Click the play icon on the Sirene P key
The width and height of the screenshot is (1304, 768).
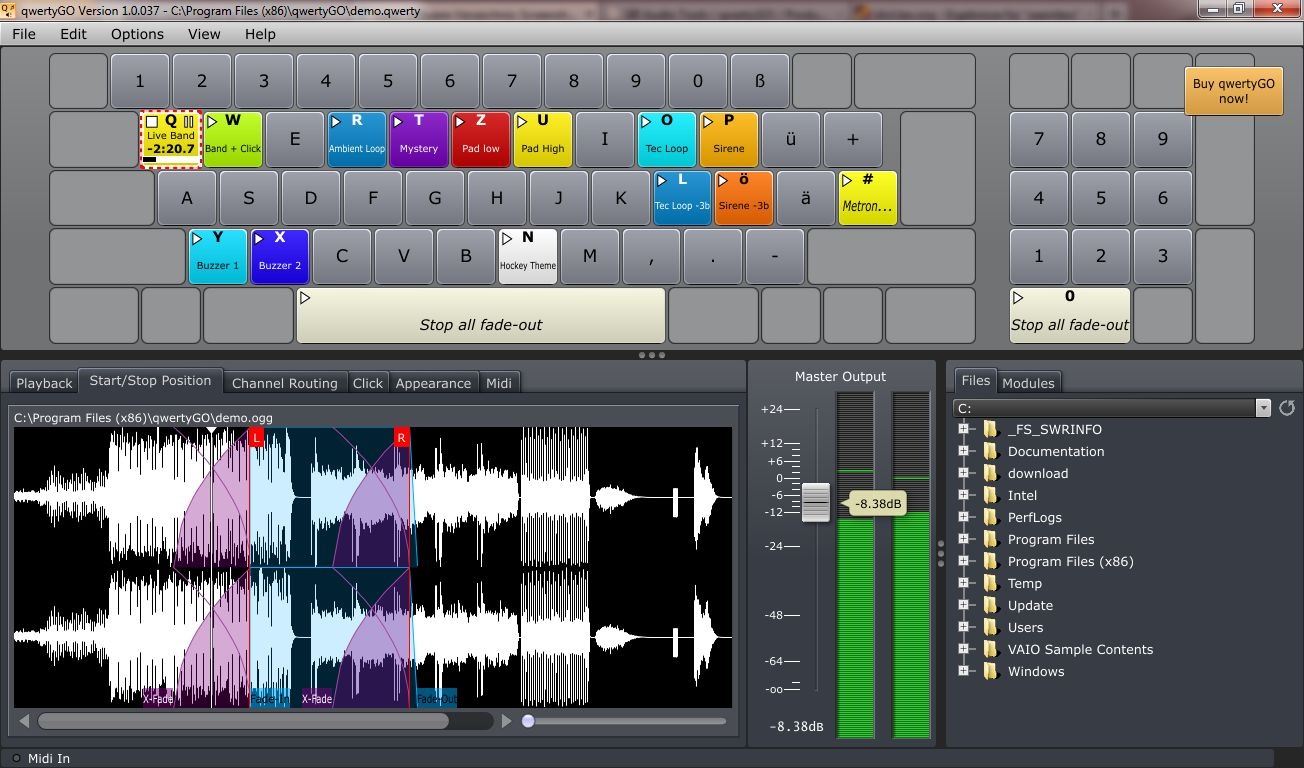(x=708, y=122)
